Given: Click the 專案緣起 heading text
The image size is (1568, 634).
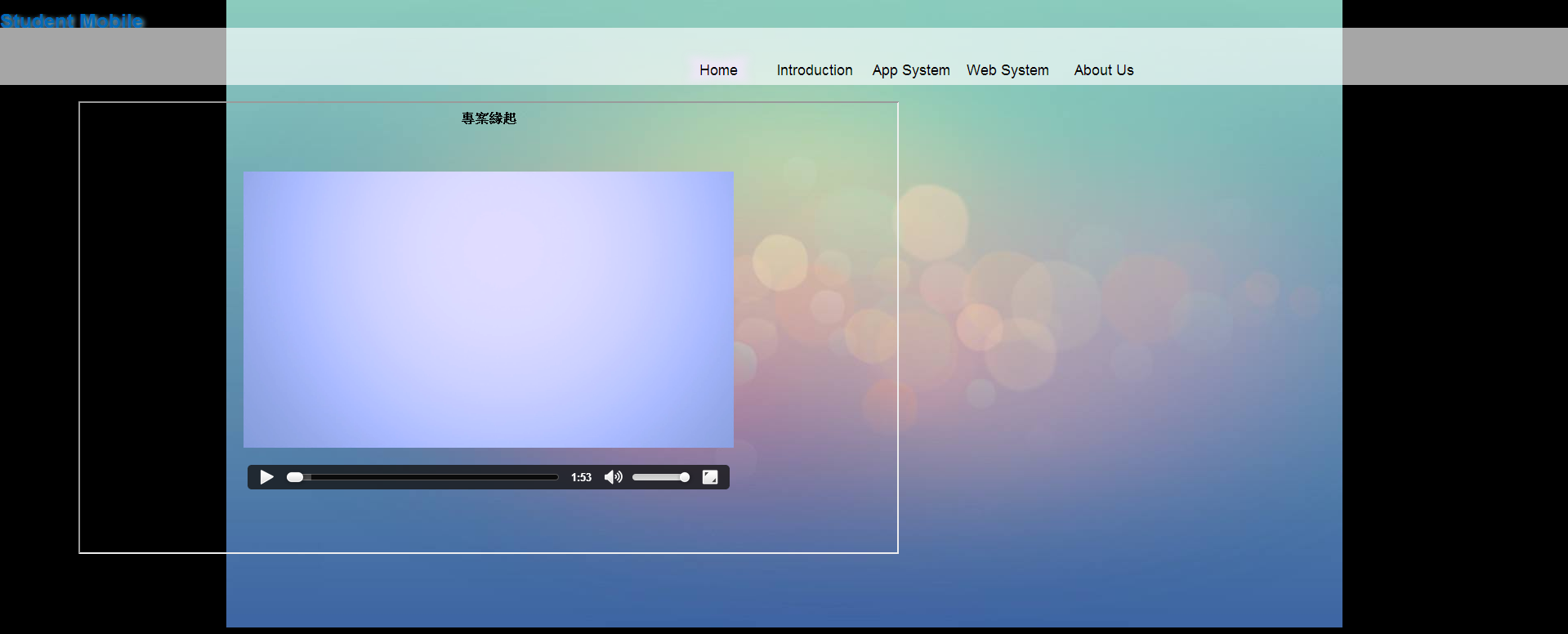Looking at the screenshot, I should (489, 118).
